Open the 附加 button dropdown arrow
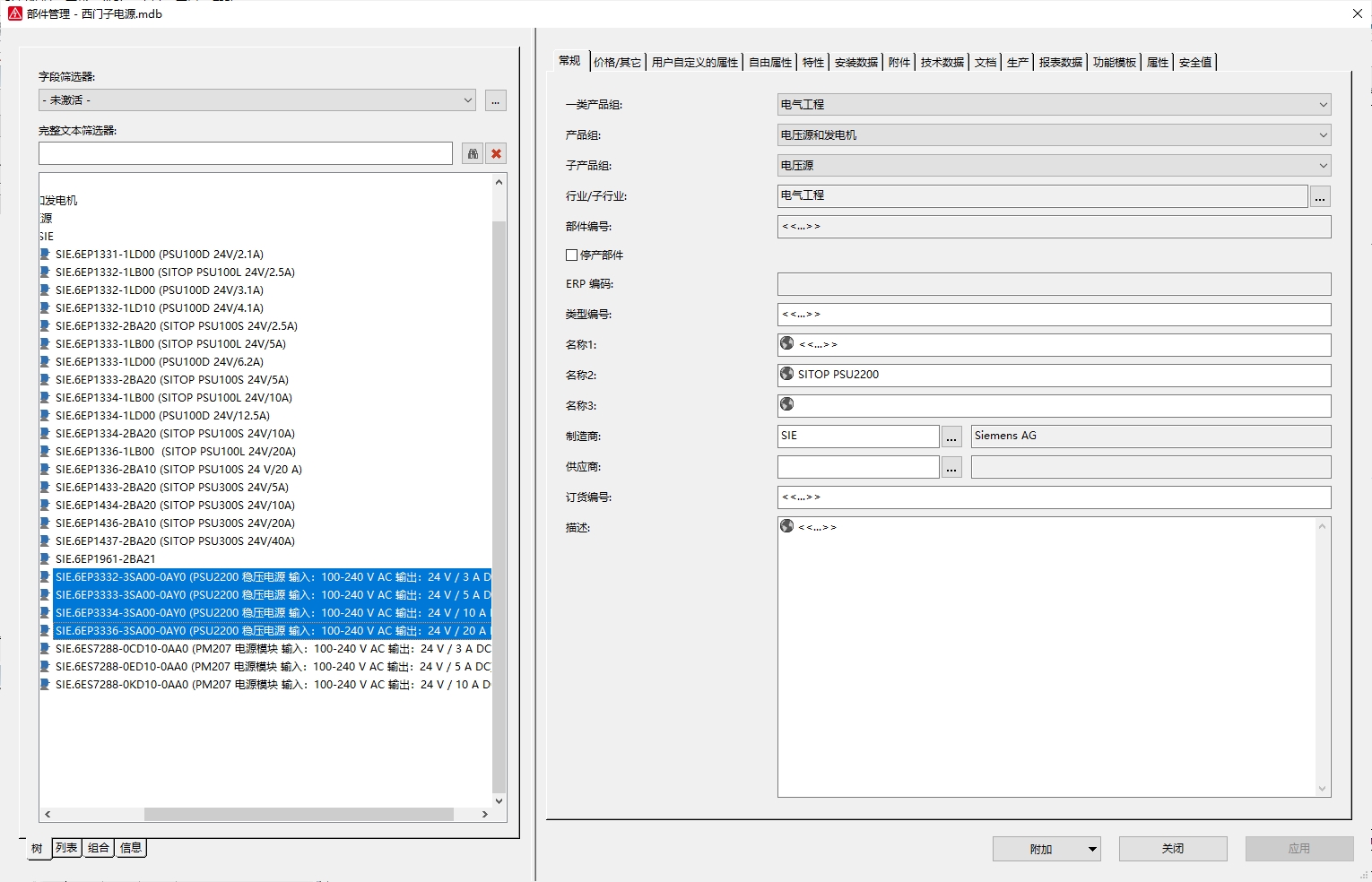This screenshot has width=1372, height=882. click(x=1091, y=849)
